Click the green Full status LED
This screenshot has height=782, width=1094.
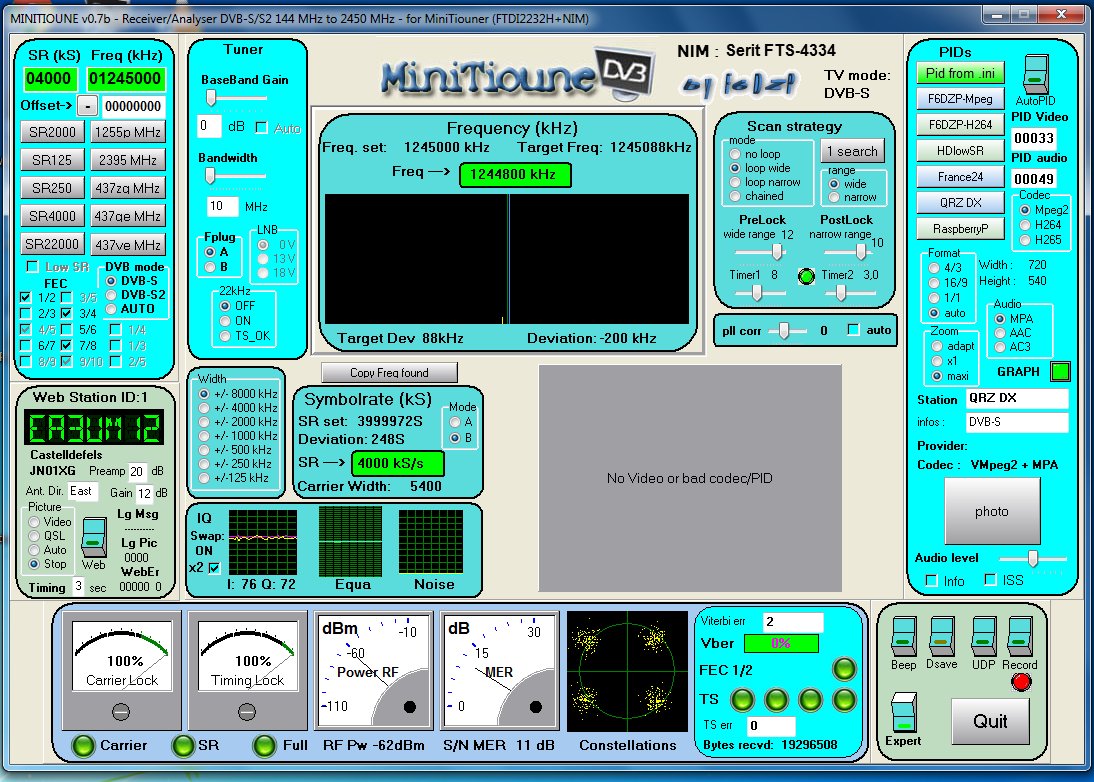point(264,746)
